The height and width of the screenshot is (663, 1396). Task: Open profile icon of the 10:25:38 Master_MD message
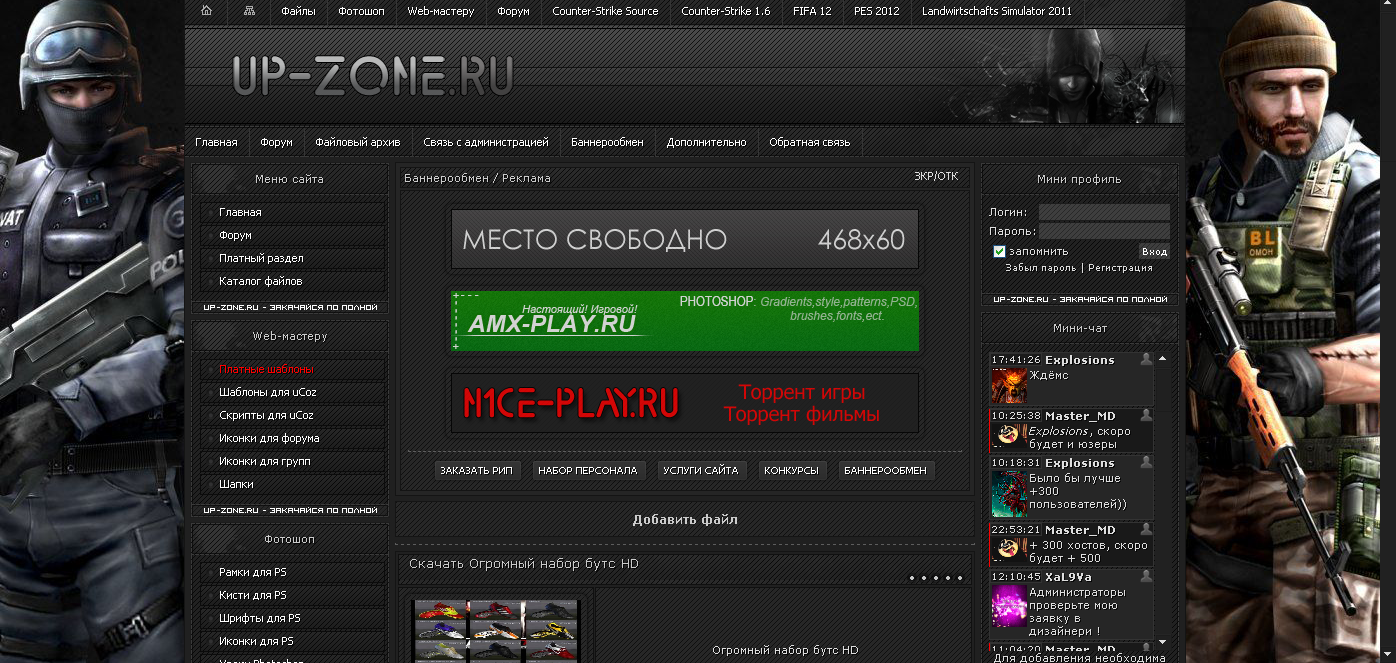point(1146,415)
